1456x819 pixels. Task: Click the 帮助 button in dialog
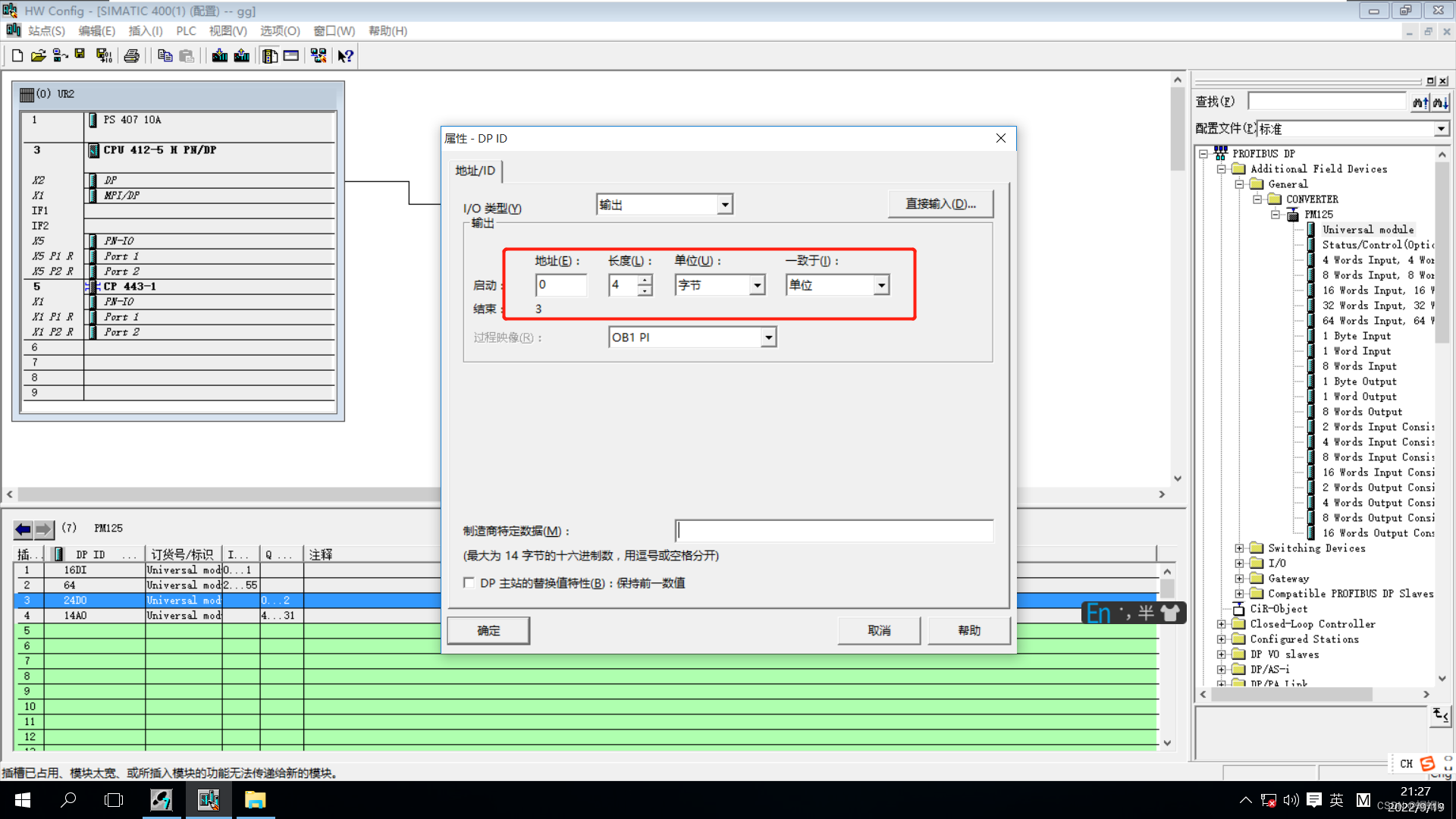(969, 631)
